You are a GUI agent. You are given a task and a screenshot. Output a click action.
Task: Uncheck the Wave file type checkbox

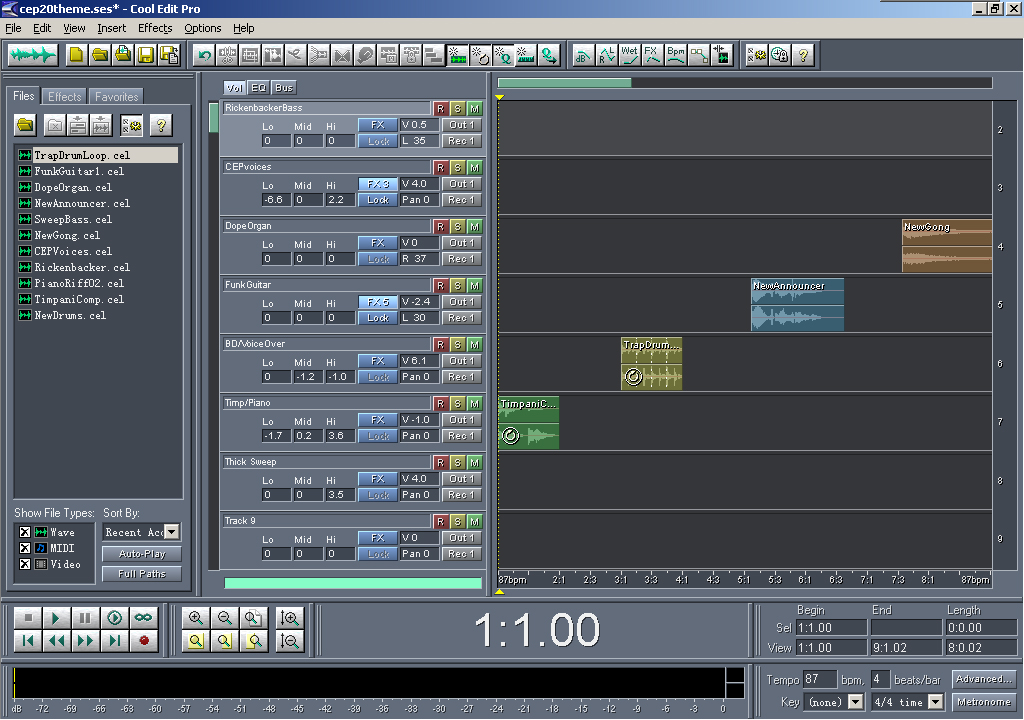[25, 532]
